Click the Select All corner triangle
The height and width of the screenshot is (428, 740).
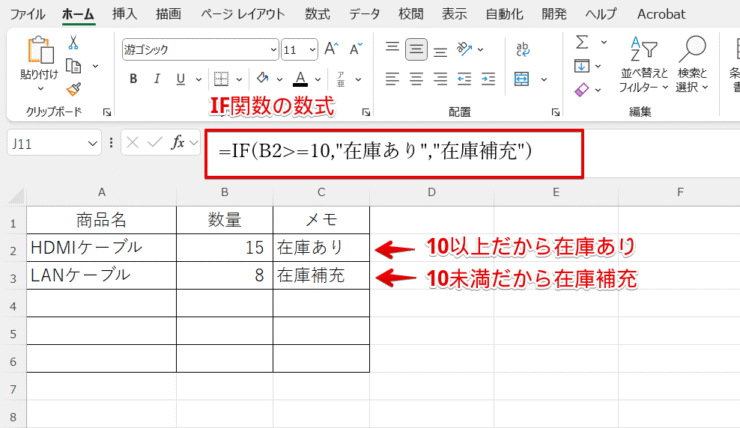[17, 195]
